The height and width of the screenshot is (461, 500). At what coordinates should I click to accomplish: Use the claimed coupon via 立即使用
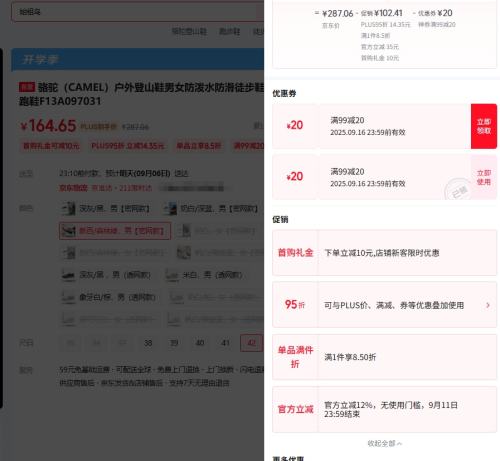(x=484, y=177)
